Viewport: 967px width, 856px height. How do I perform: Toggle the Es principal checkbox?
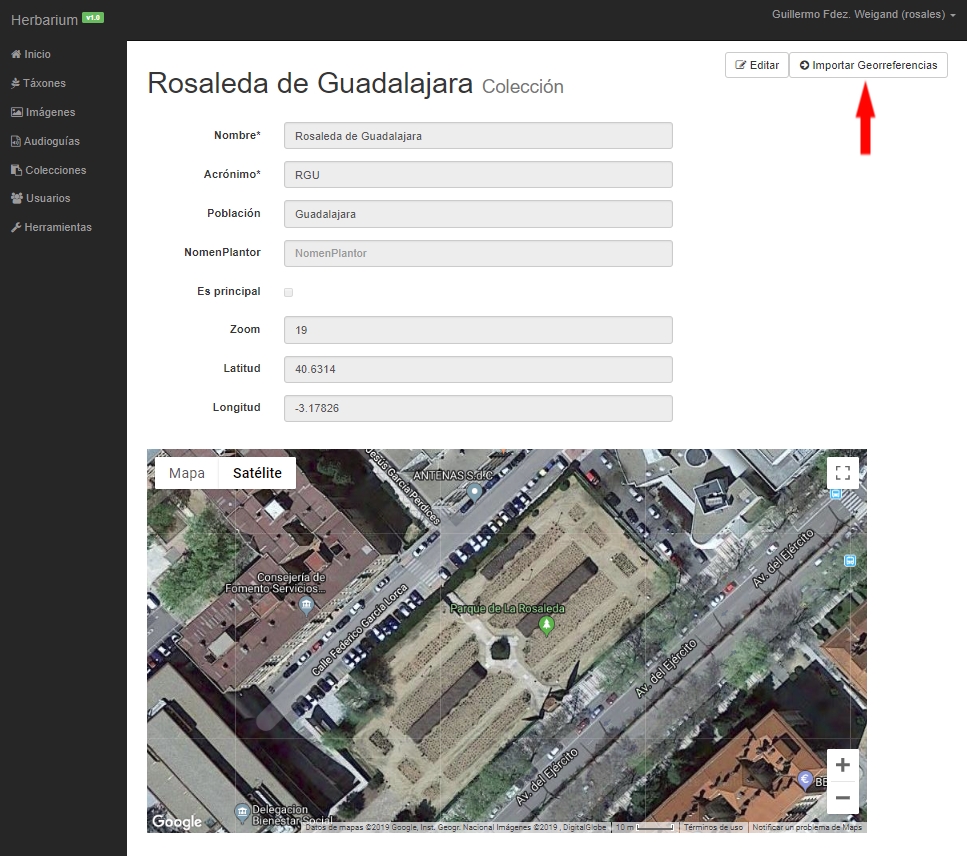[289, 292]
